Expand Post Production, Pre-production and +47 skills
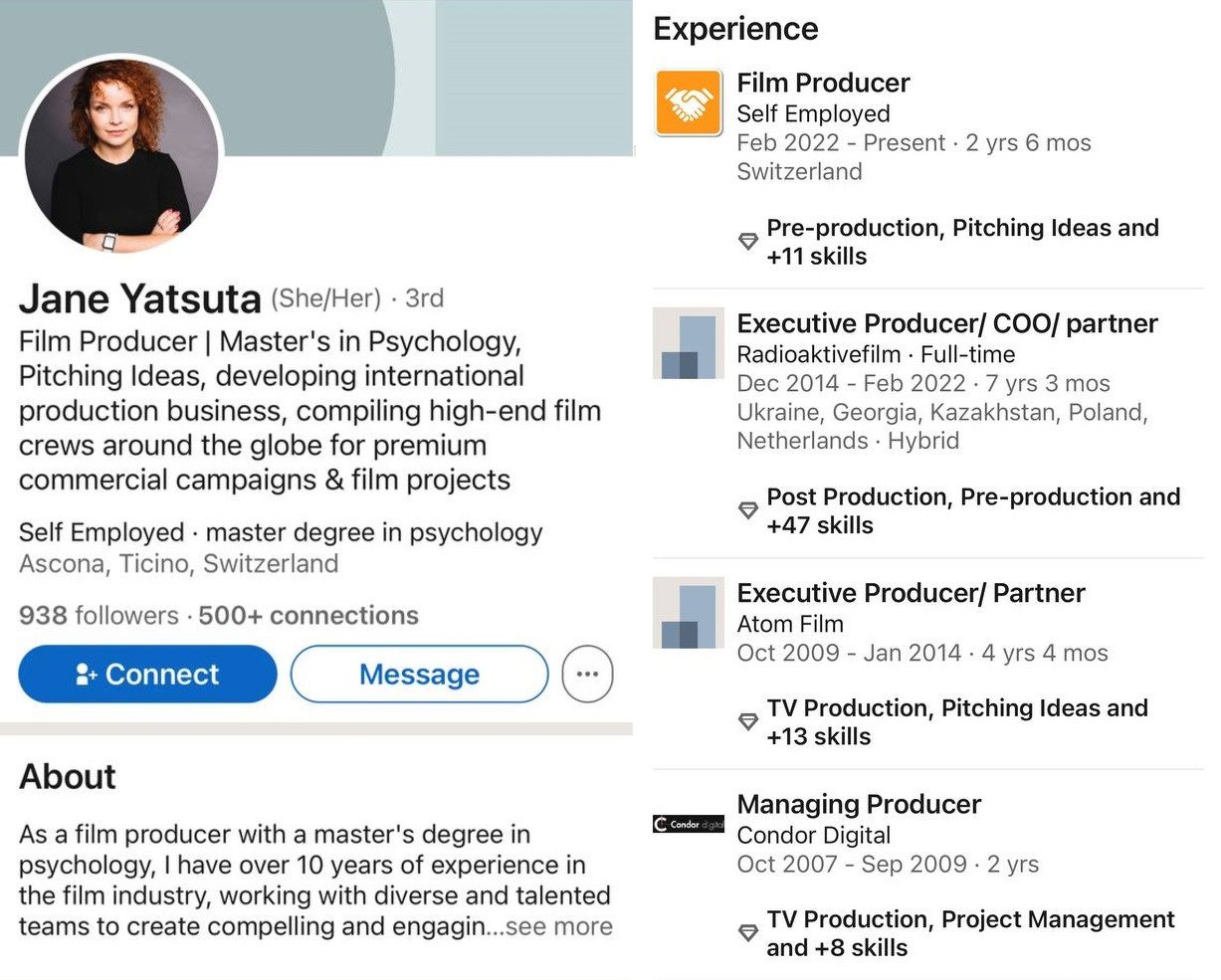The image size is (1221, 980). (972, 510)
